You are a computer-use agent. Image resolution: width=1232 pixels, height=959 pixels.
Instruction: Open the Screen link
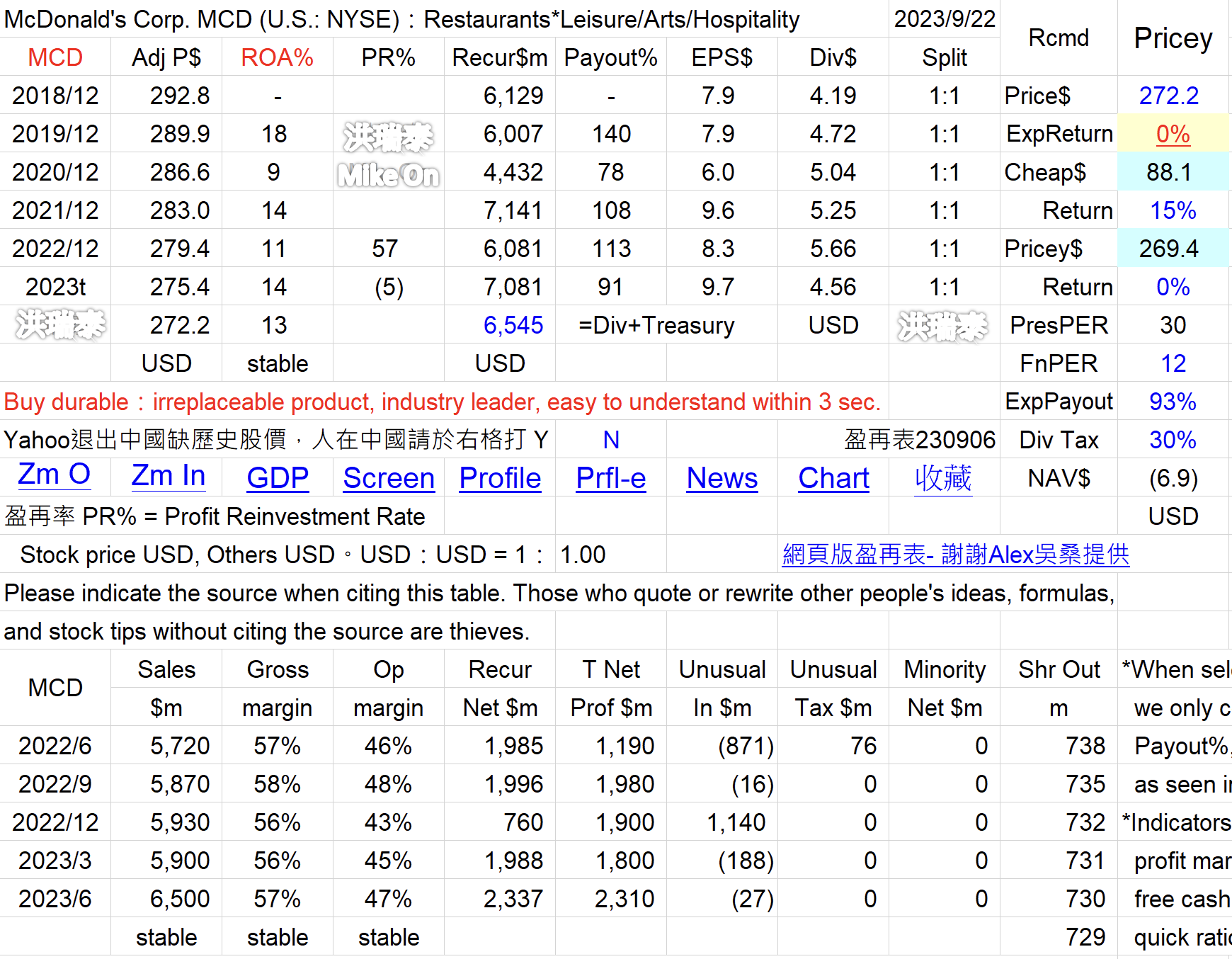point(389,479)
